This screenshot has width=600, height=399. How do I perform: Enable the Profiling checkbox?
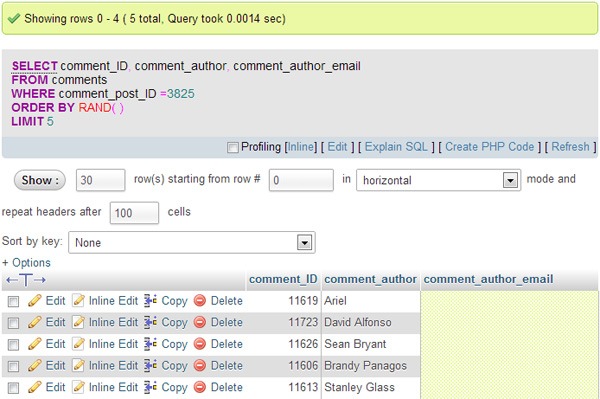[233, 147]
